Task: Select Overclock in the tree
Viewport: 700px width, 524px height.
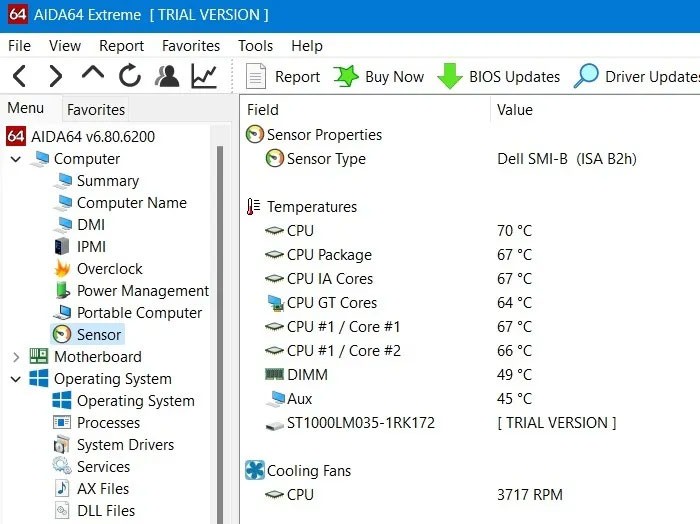Action: [x=109, y=269]
